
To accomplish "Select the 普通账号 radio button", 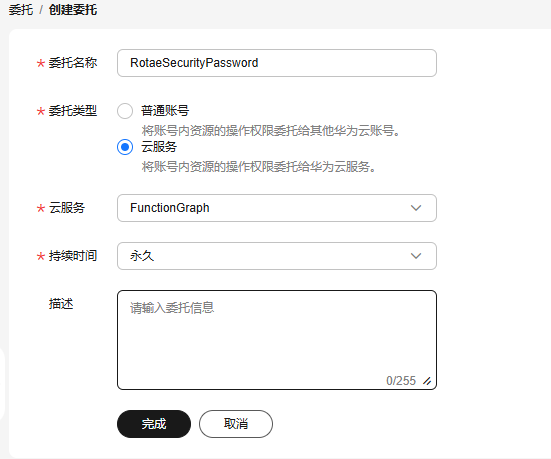I will coord(125,111).
